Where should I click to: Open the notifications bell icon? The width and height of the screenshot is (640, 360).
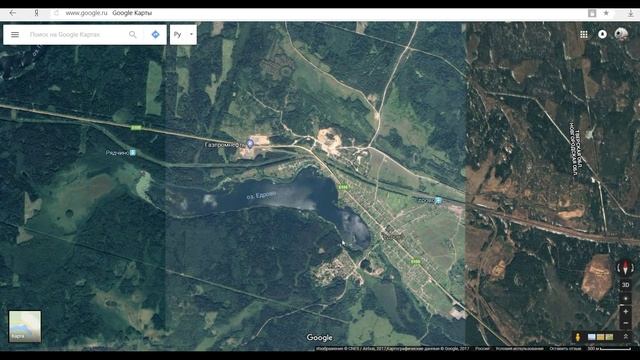pyautogui.click(x=602, y=35)
